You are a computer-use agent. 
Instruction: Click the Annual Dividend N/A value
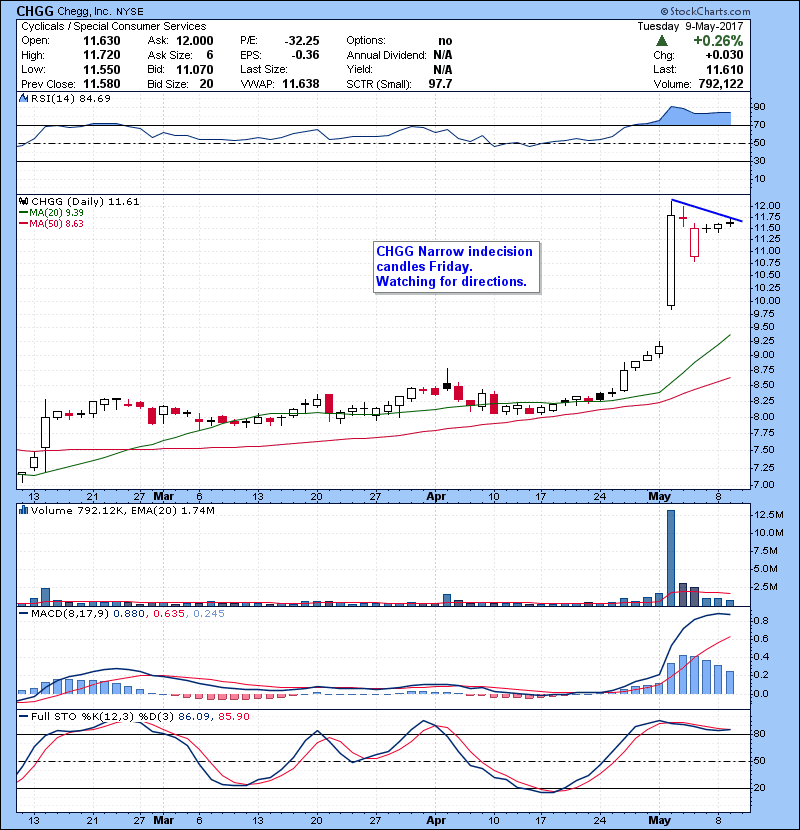[x=443, y=55]
